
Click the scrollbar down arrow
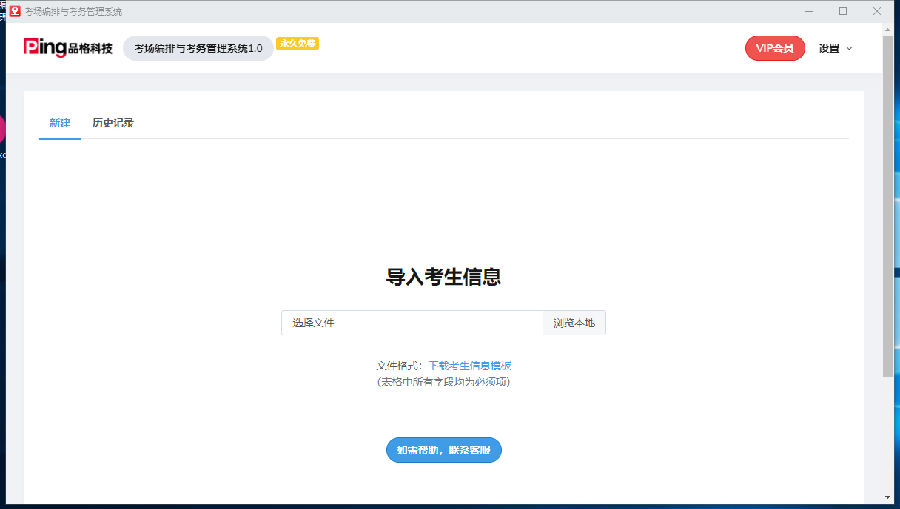coord(888,497)
